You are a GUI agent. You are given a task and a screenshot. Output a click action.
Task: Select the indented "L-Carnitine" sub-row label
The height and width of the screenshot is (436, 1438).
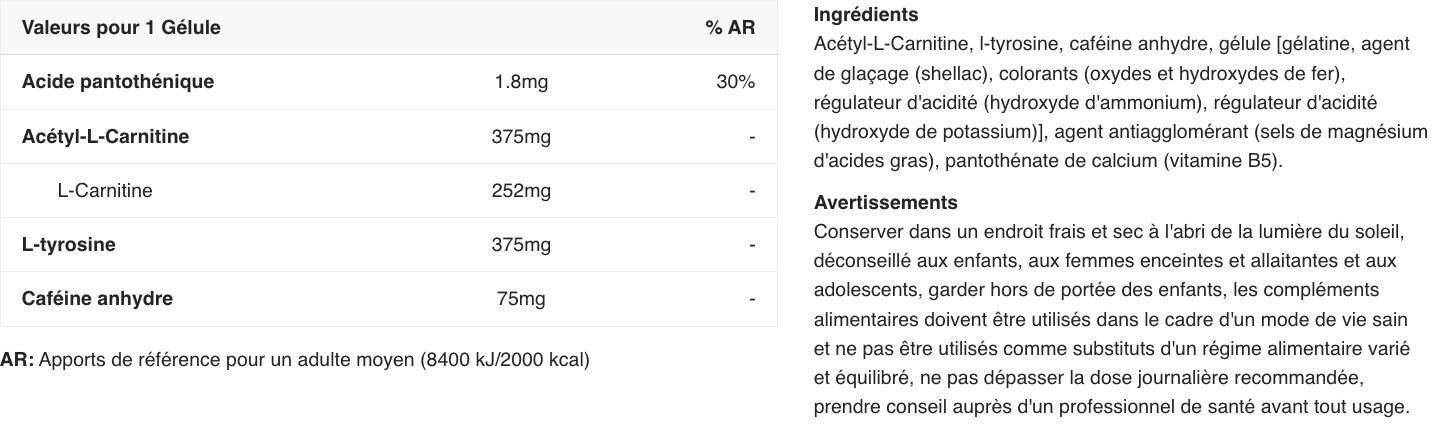click(x=105, y=191)
